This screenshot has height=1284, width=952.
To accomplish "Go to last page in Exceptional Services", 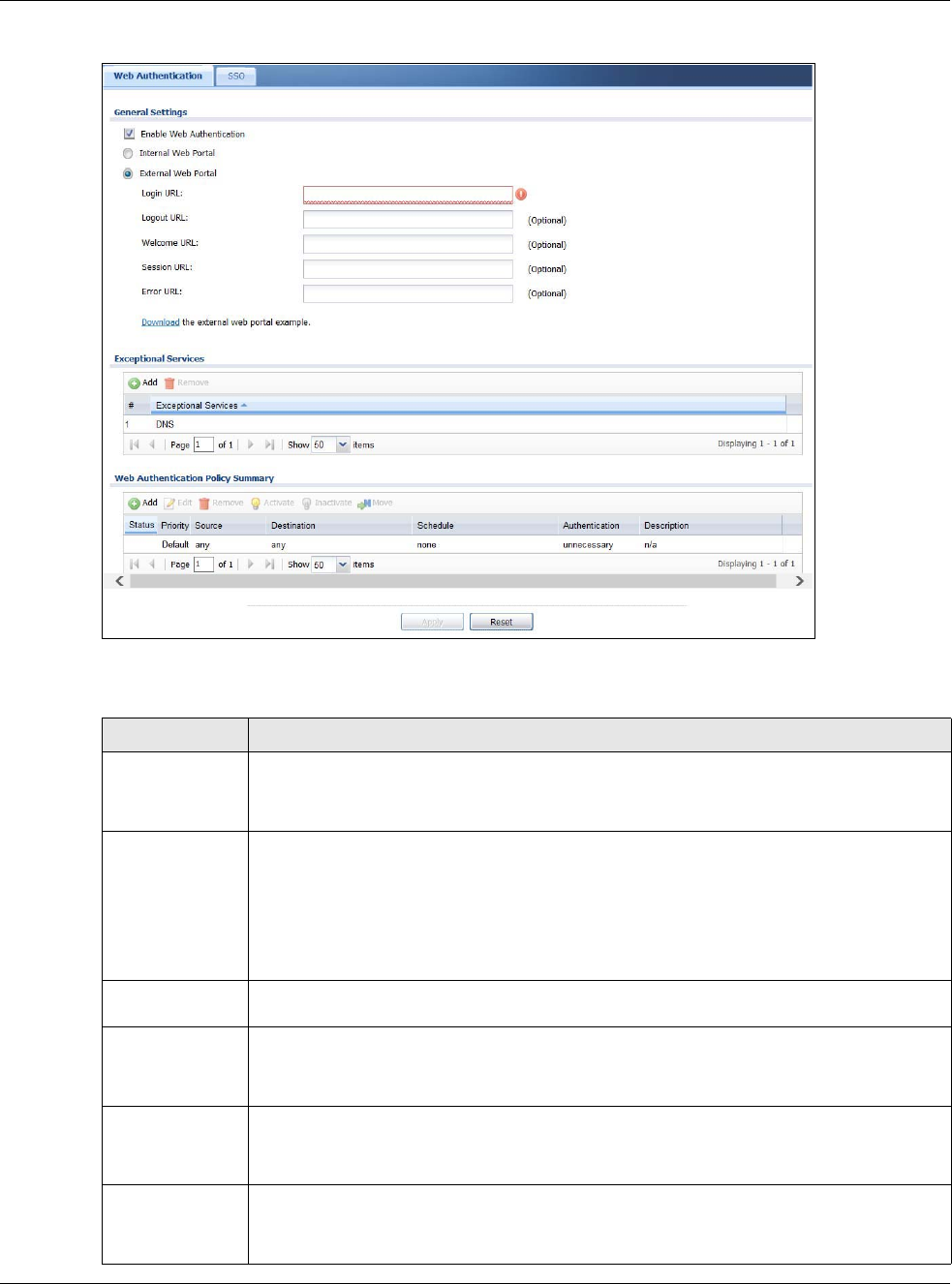I will pos(269,444).
